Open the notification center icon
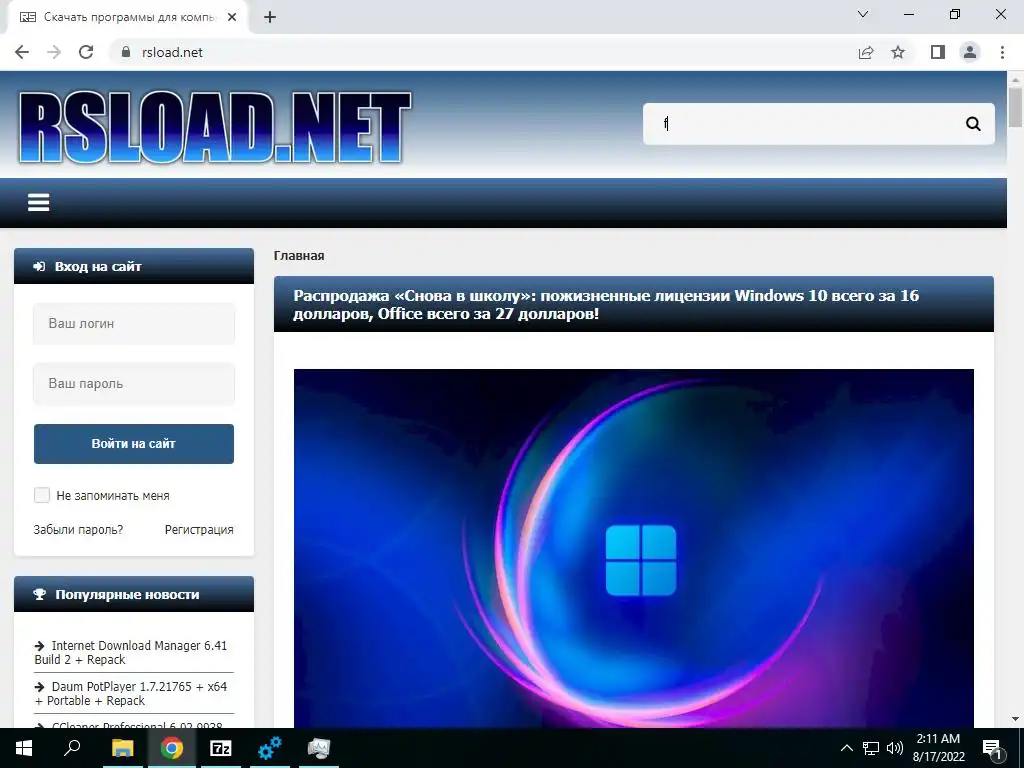The image size is (1024, 768). (992, 749)
